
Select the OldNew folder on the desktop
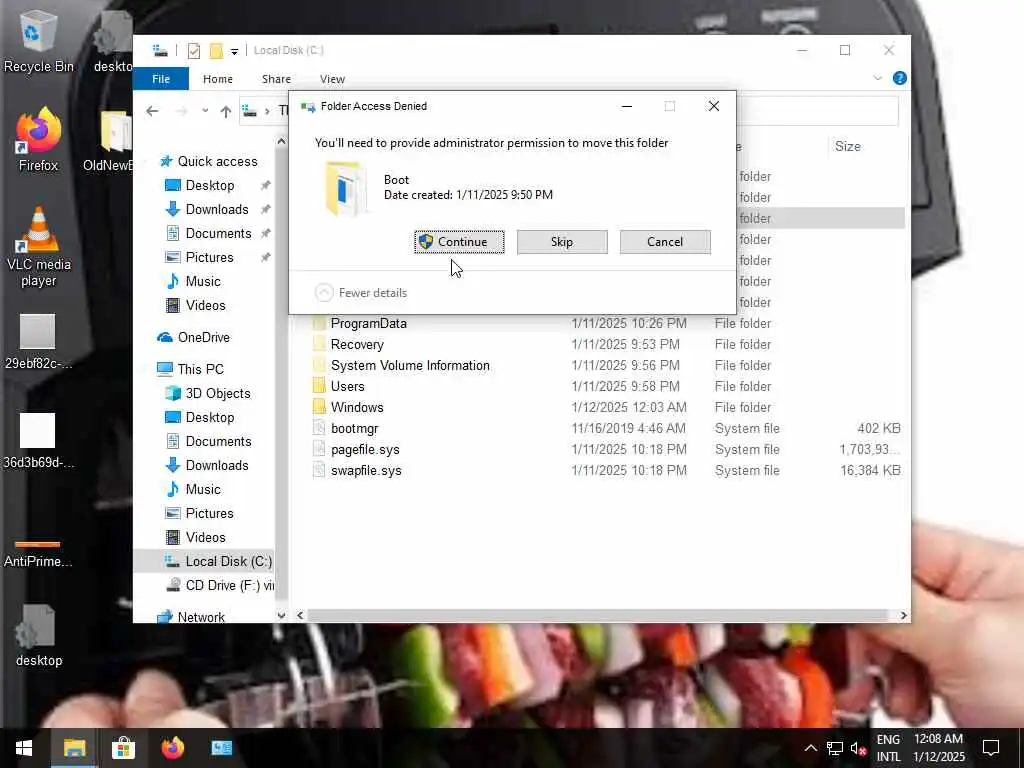tap(108, 141)
